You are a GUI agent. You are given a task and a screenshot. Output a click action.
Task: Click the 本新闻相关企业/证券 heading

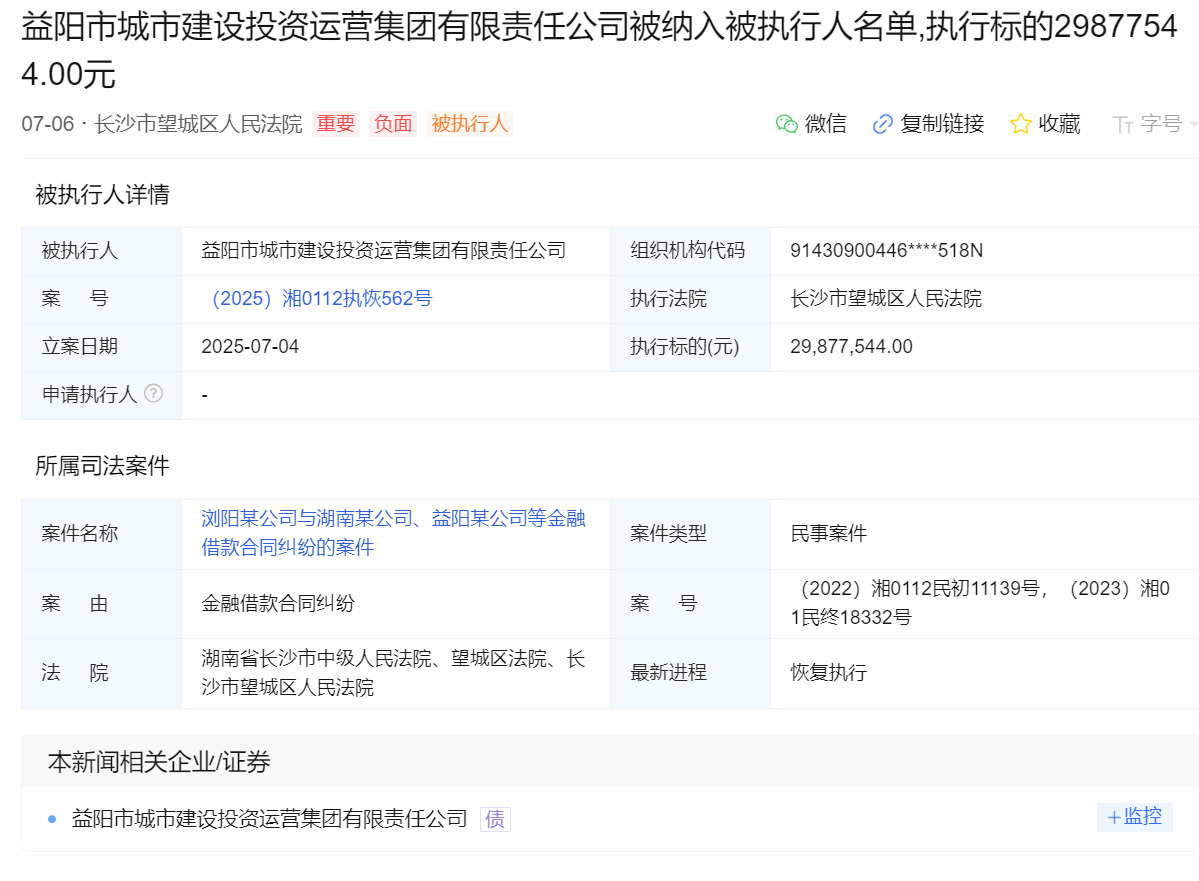159,762
